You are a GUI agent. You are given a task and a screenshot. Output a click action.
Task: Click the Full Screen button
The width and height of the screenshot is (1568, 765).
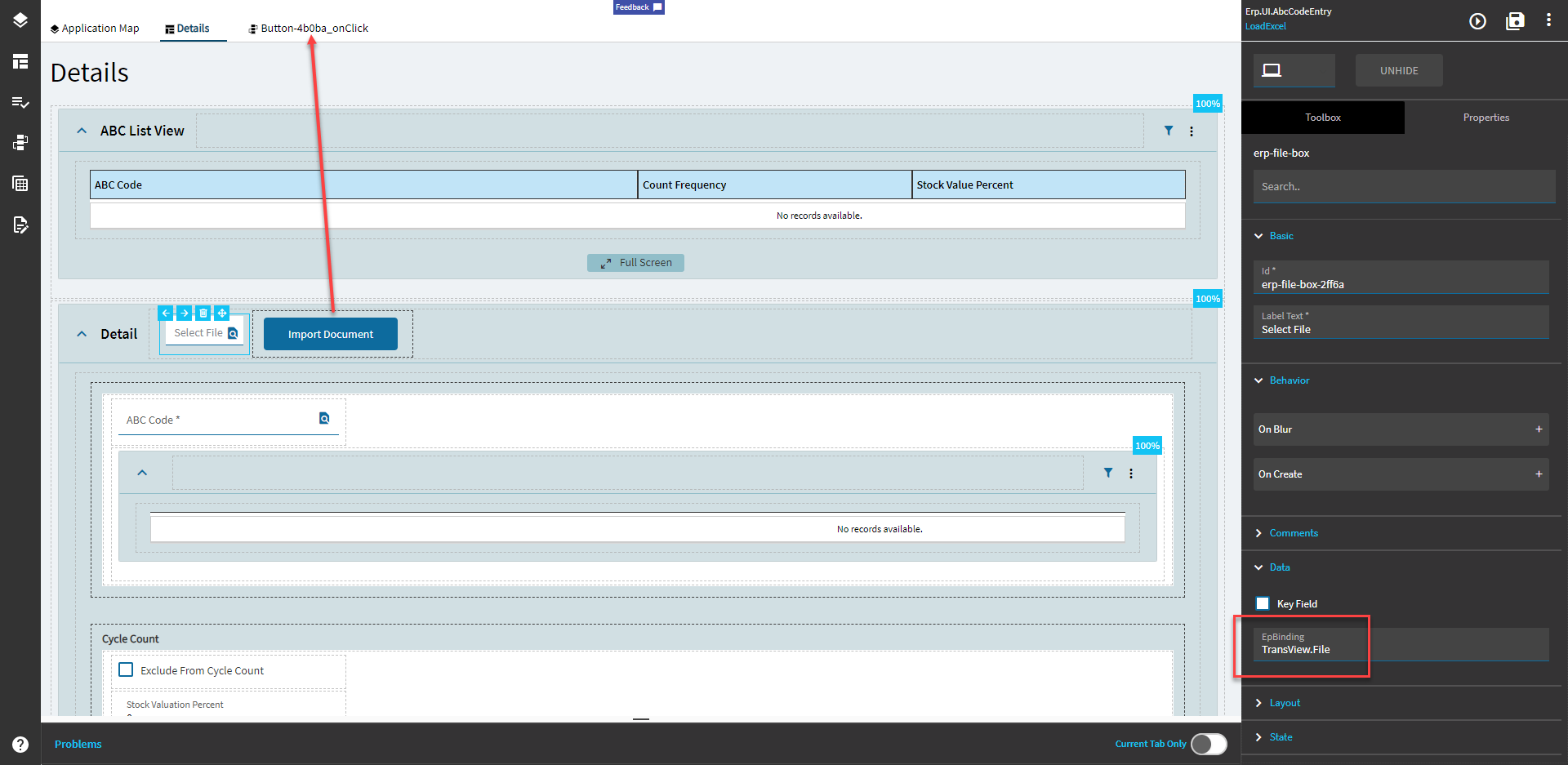[635, 263]
